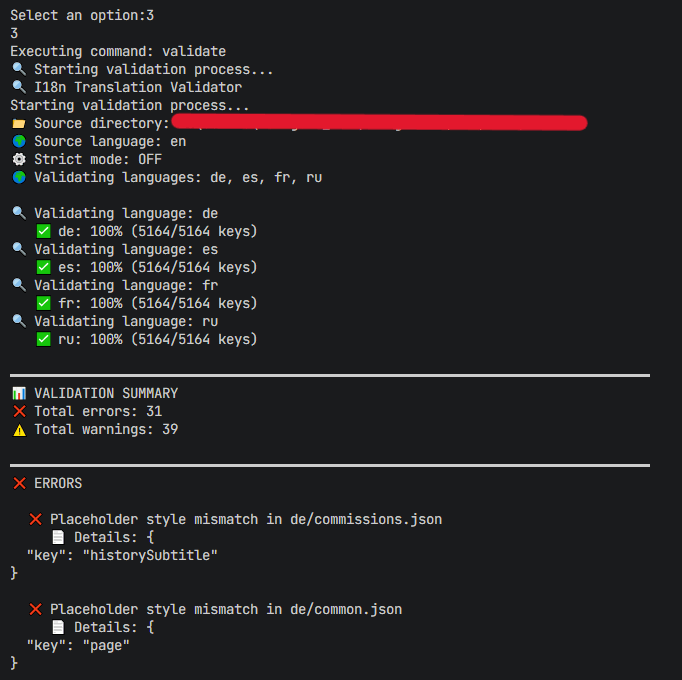Click the folder icon before 'Source directory'
The image size is (682, 680).
coord(19,124)
